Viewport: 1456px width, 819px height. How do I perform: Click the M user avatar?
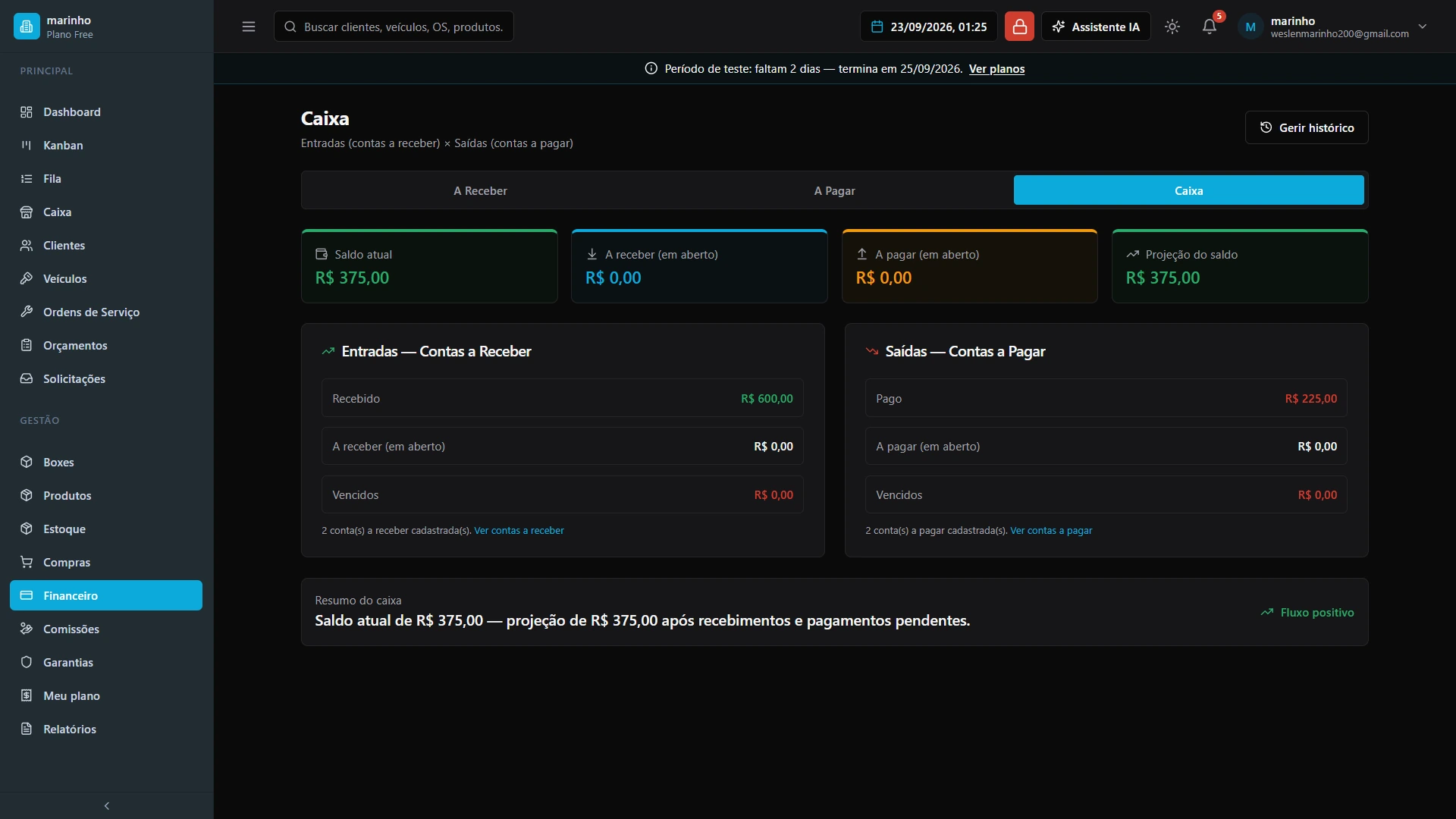(1250, 27)
